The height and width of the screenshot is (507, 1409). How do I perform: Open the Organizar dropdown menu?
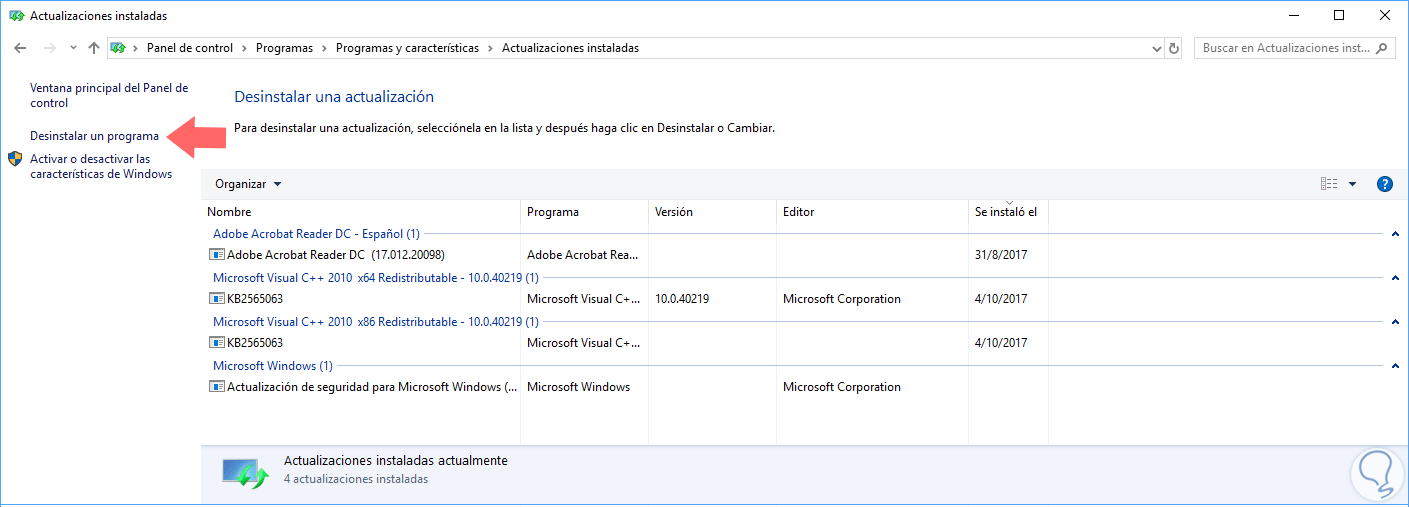[x=248, y=184]
